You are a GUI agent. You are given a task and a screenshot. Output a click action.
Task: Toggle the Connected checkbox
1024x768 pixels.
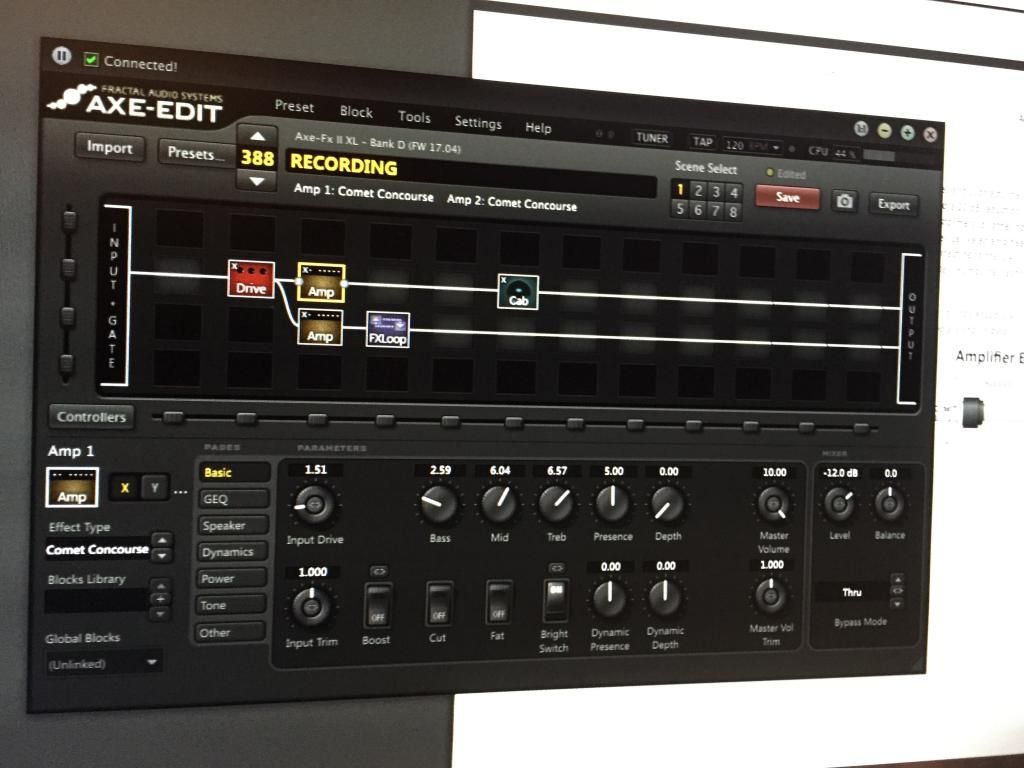[91, 60]
